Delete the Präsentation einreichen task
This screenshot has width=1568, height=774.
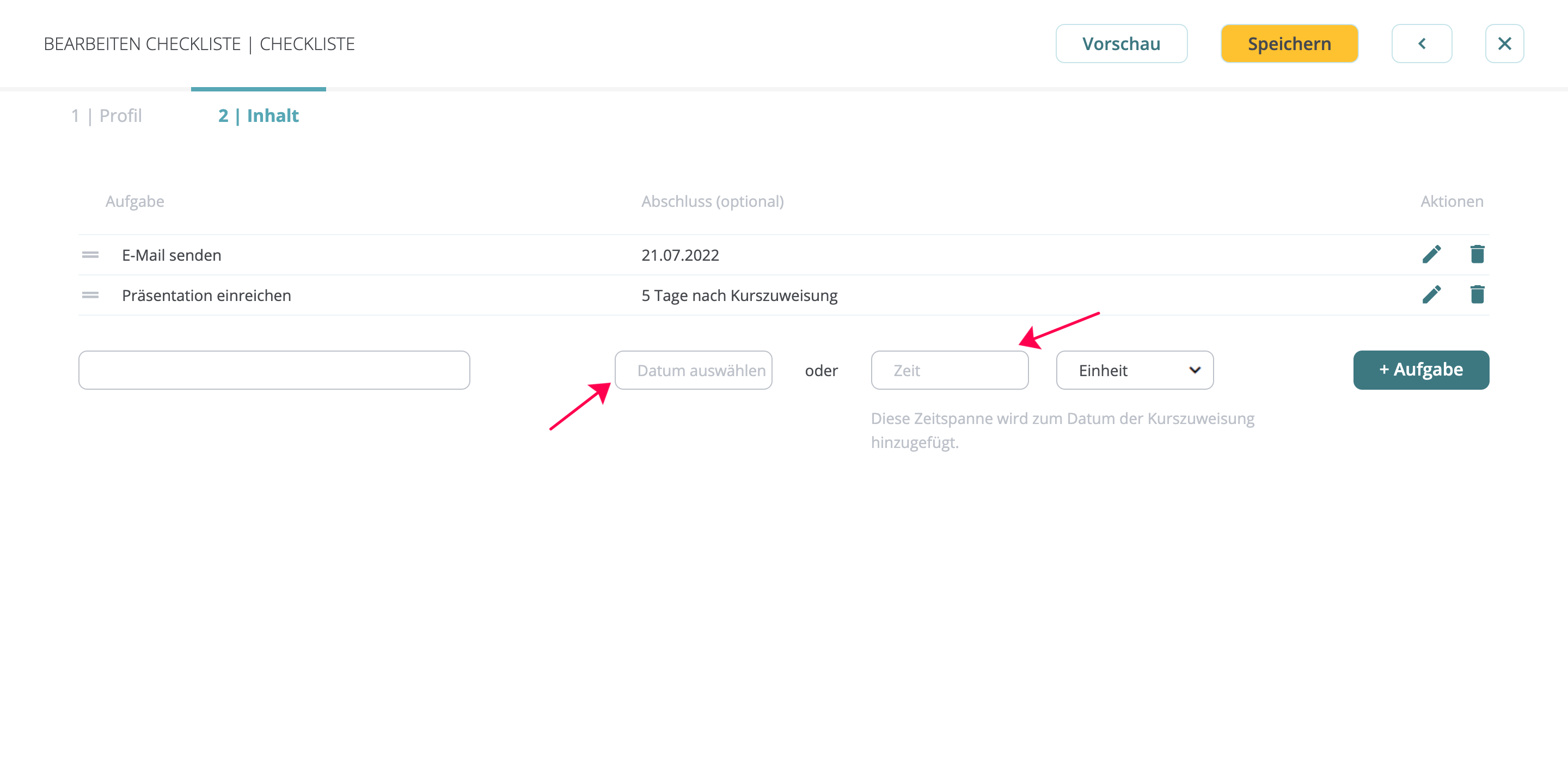(x=1477, y=294)
